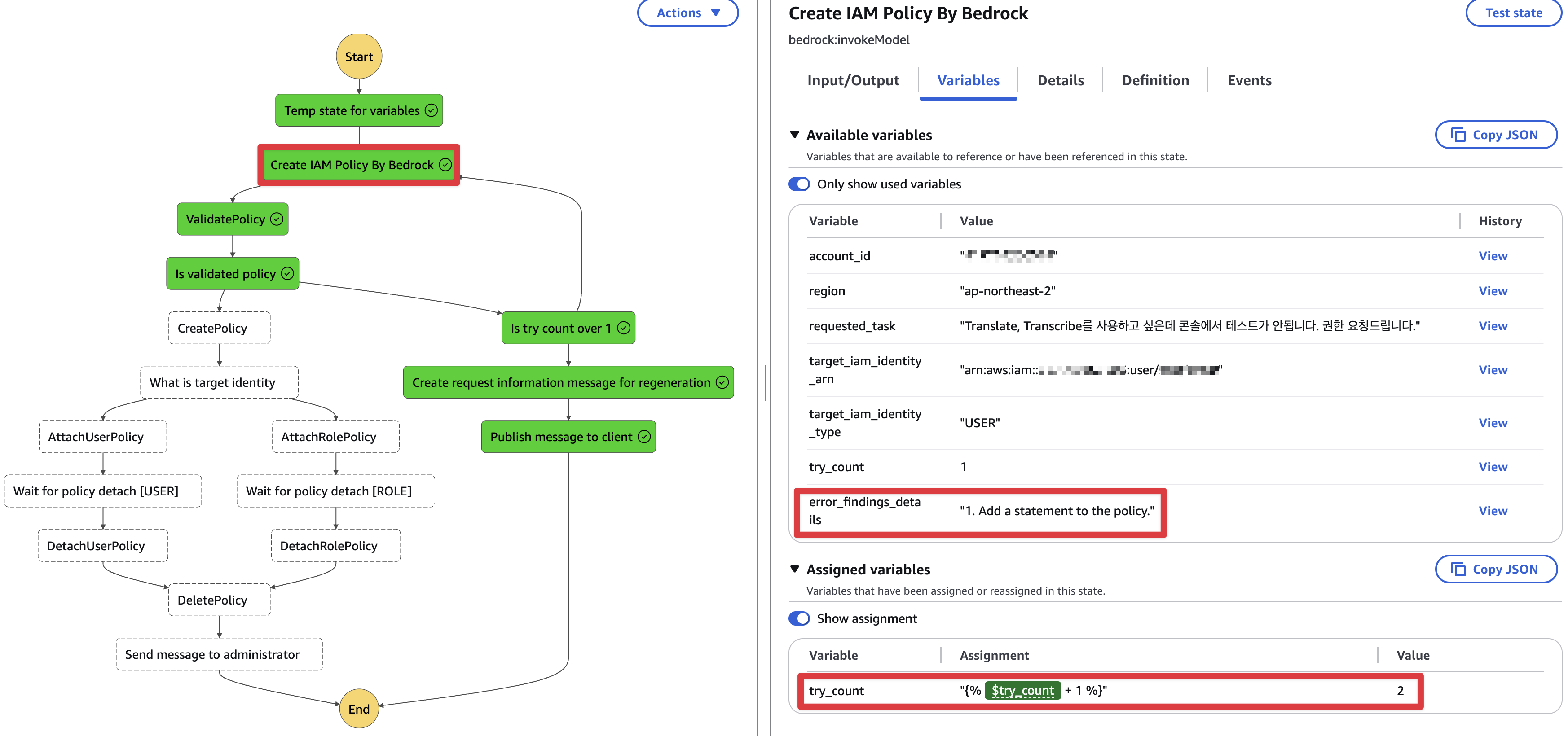Viewport: 1568px width, 736px height.
Task: Switch to the Input/Output tab
Action: pos(853,80)
